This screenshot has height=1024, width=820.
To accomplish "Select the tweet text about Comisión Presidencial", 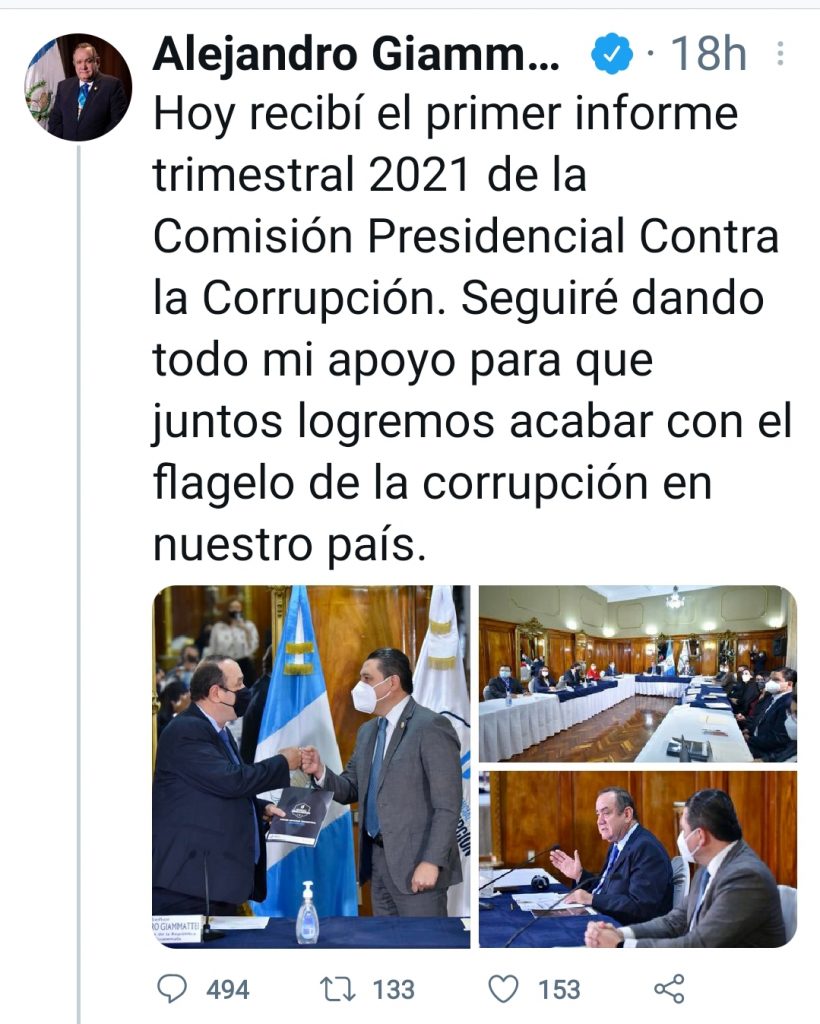I will pyautogui.click(x=471, y=328).
